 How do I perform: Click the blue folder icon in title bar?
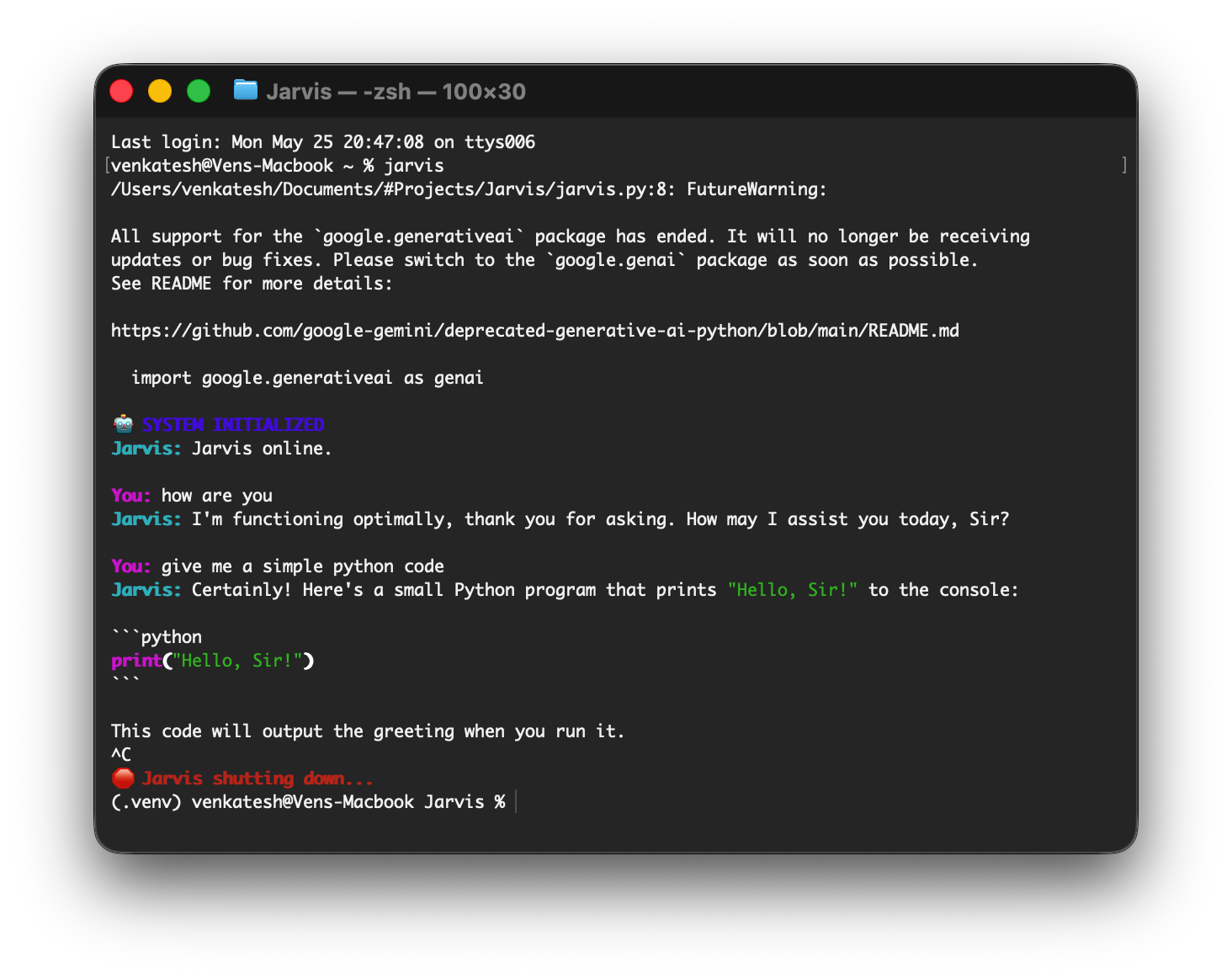click(246, 90)
